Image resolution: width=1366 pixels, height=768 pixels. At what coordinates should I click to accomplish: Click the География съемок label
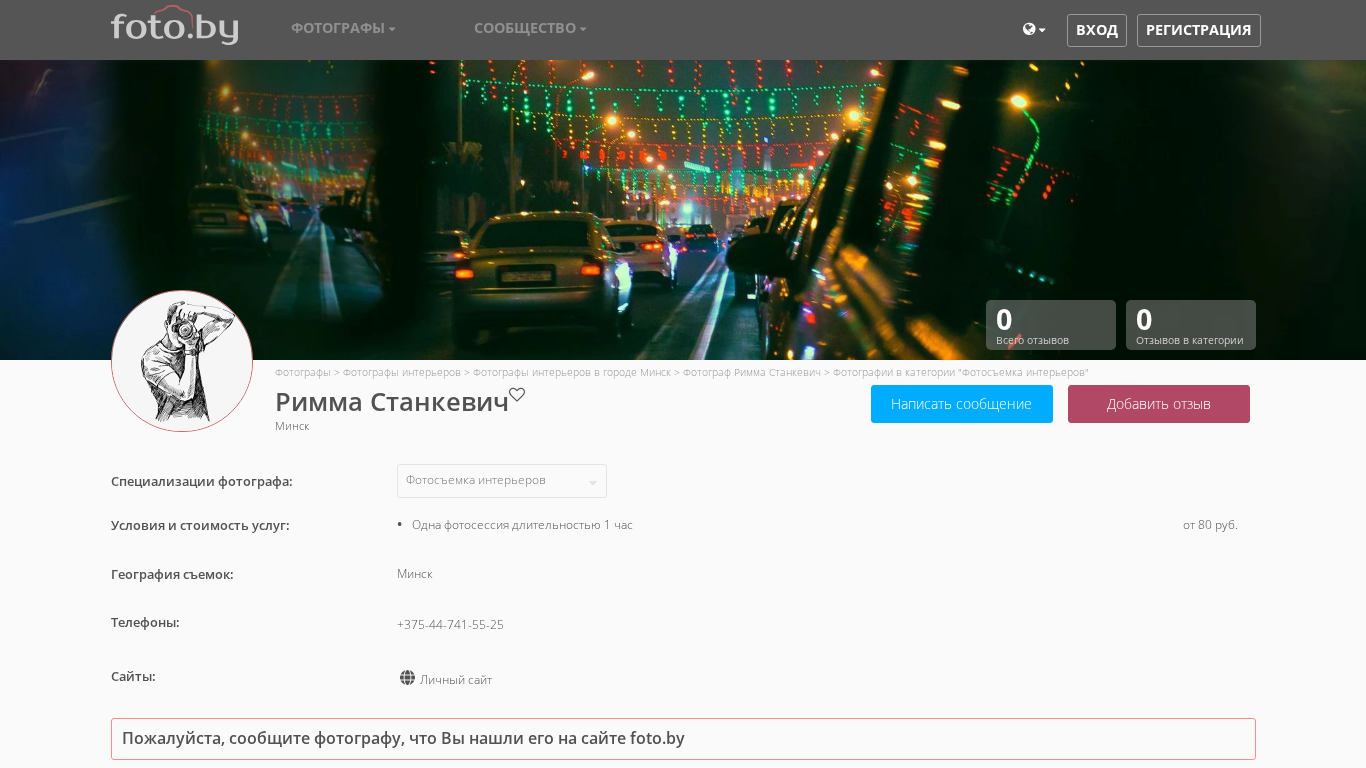click(x=172, y=574)
